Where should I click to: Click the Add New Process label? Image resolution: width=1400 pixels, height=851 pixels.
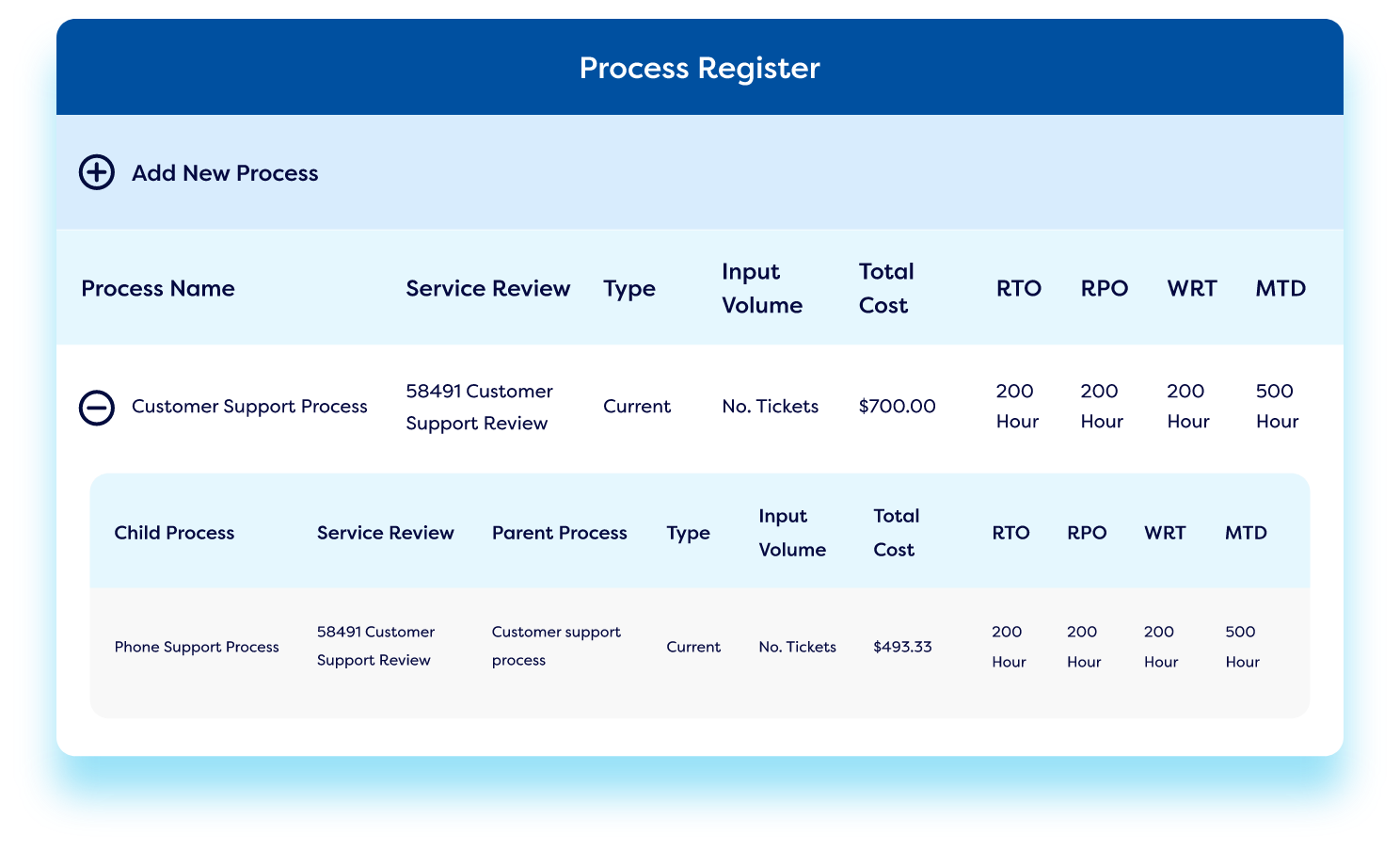point(225,173)
